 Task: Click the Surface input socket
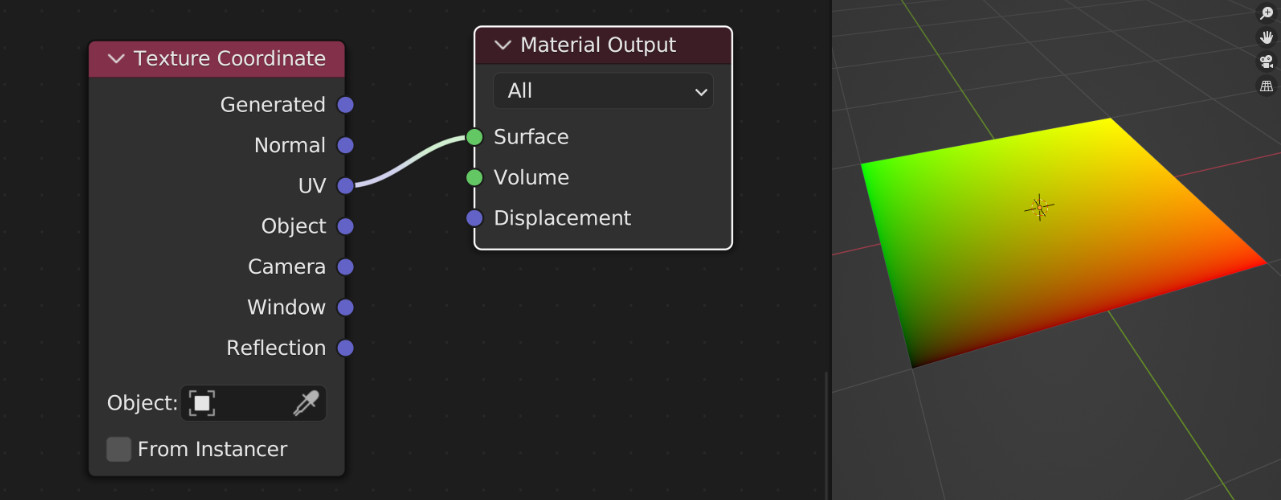474,137
